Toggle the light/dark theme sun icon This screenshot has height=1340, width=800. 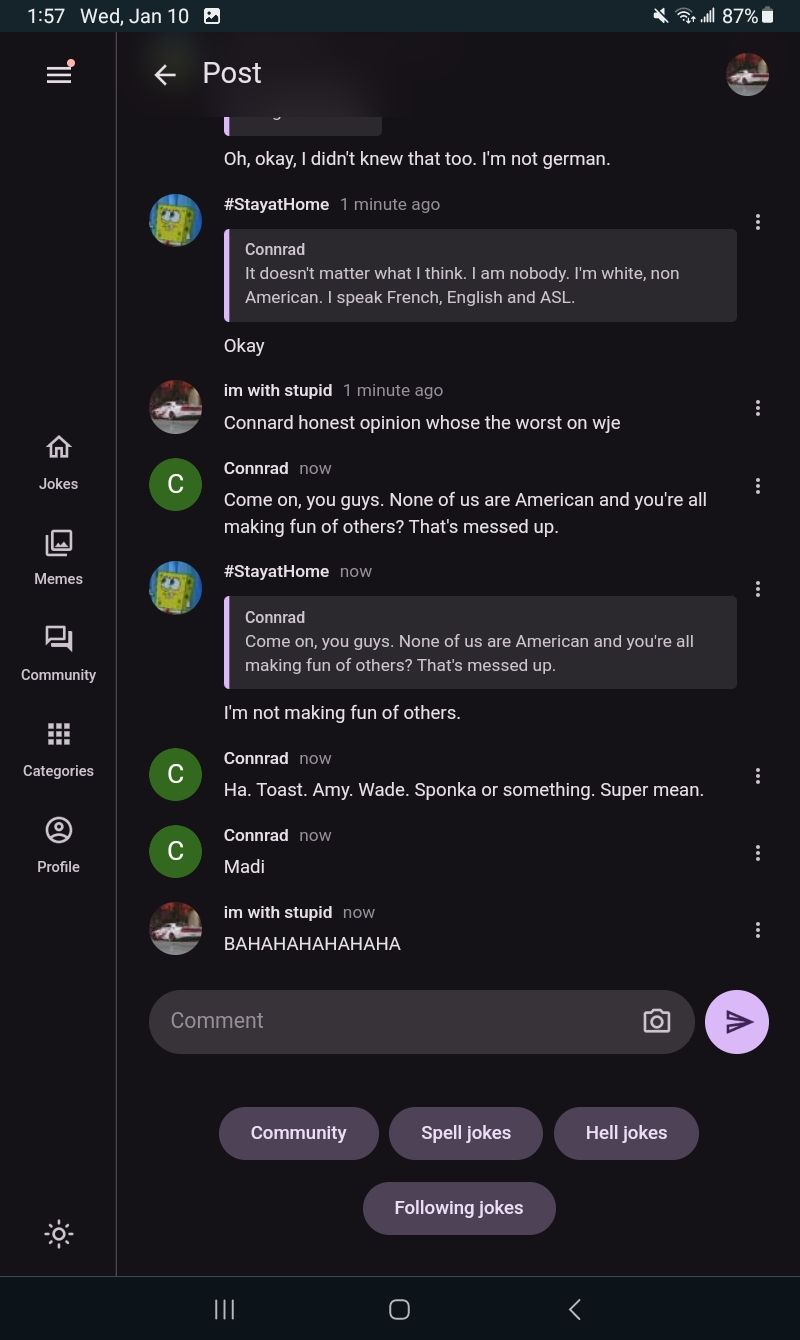pyautogui.click(x=59, y=1234)
